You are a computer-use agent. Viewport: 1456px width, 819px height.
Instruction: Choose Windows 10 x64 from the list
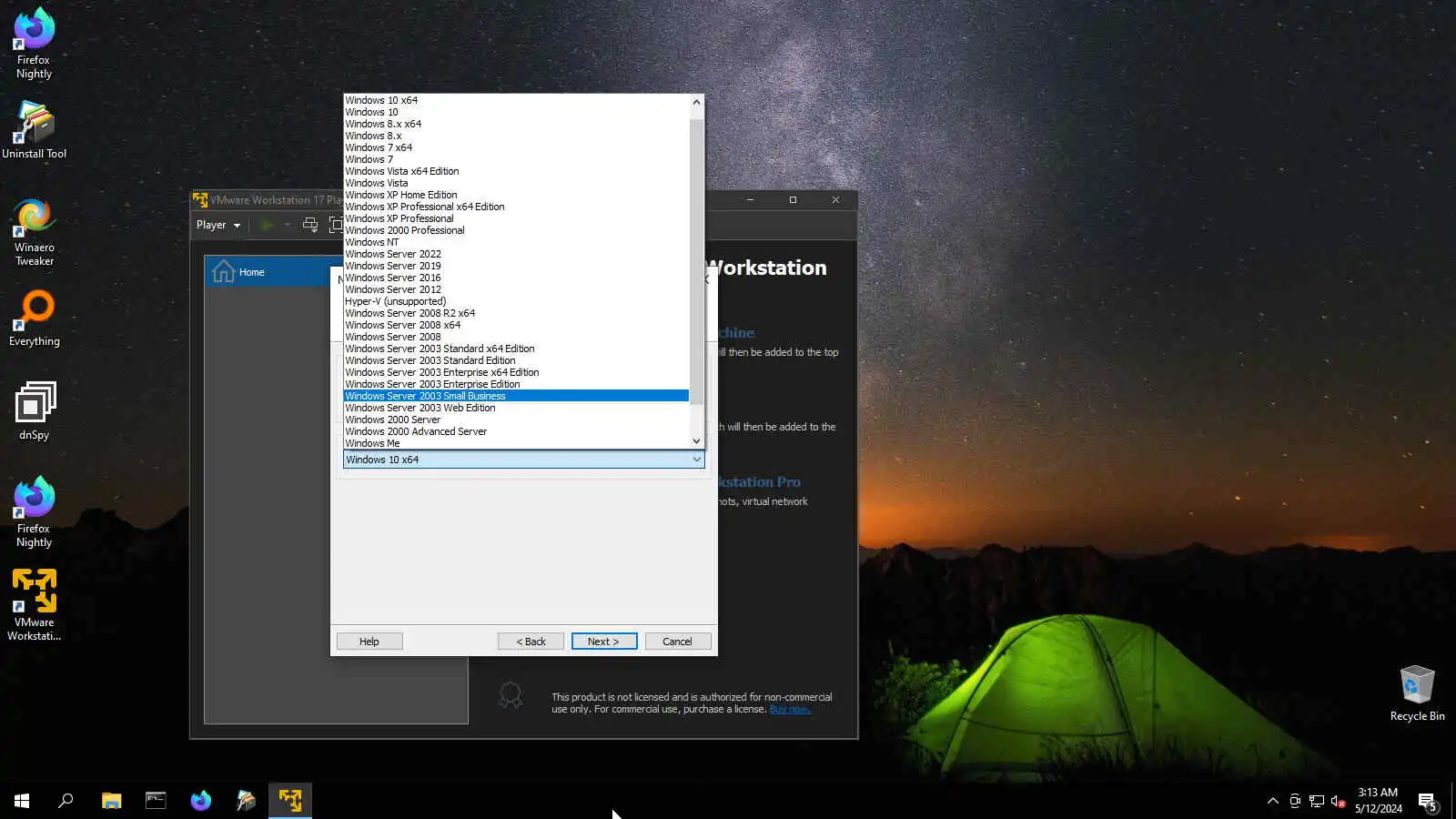coord(516,100)
